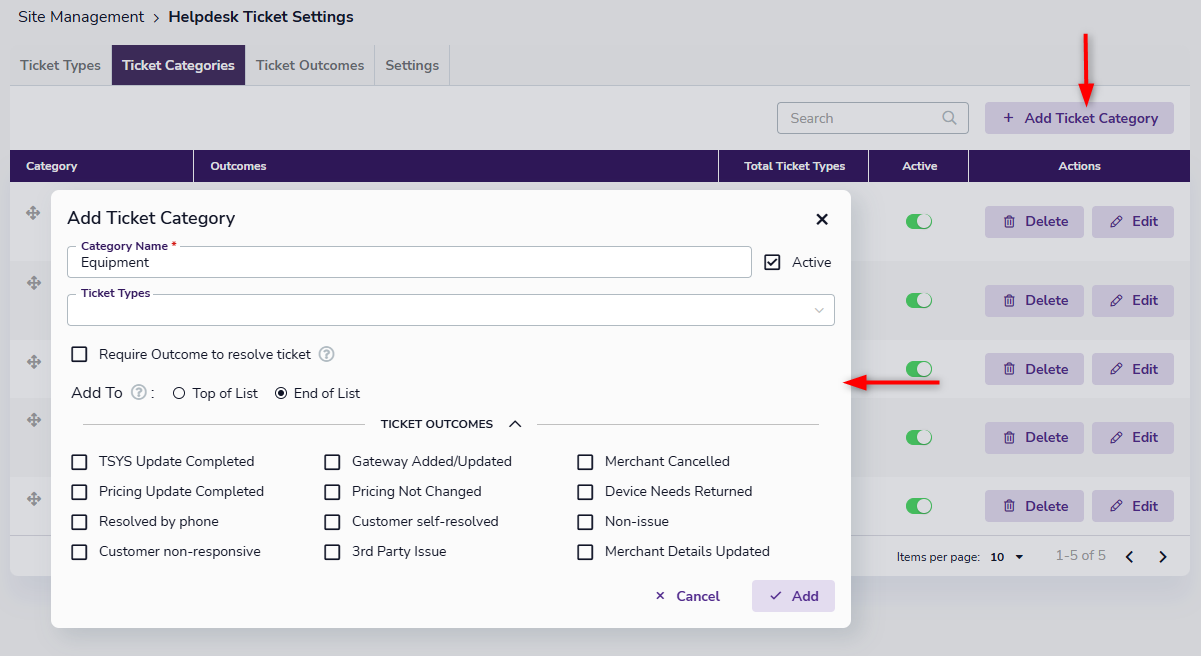Check Merchant Cancelled outcome
This screenshot has width=1201, height=656.
click(x=585, y=462)
